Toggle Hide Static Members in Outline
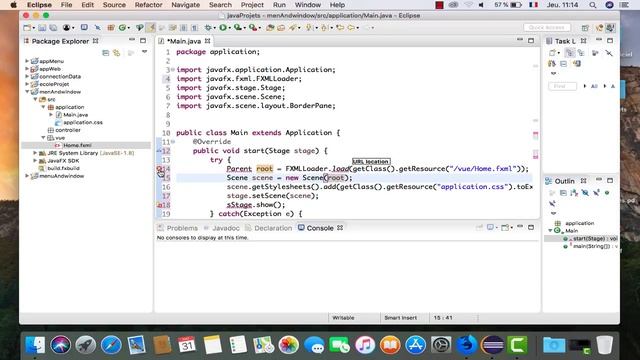 [x=596, y=193]
